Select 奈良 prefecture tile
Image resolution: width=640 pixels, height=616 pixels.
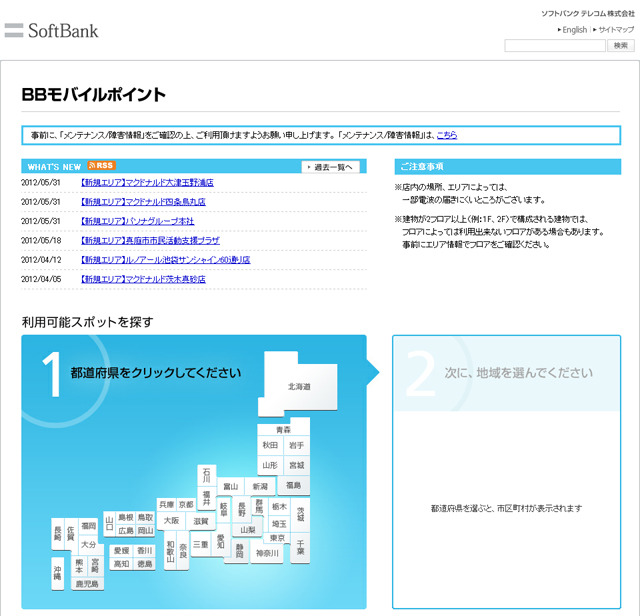183,550
